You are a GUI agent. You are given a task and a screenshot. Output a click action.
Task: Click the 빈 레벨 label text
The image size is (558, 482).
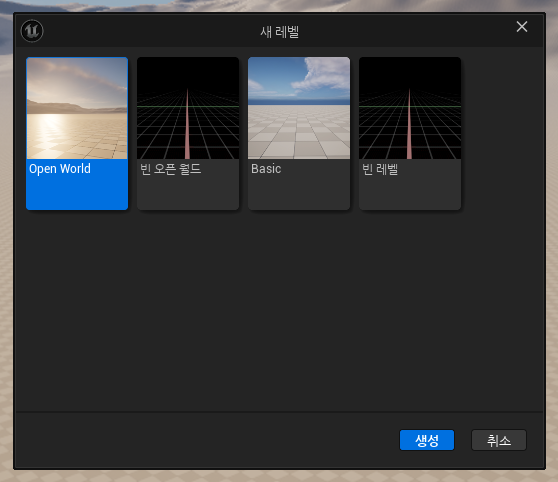[x=380, y=169]
